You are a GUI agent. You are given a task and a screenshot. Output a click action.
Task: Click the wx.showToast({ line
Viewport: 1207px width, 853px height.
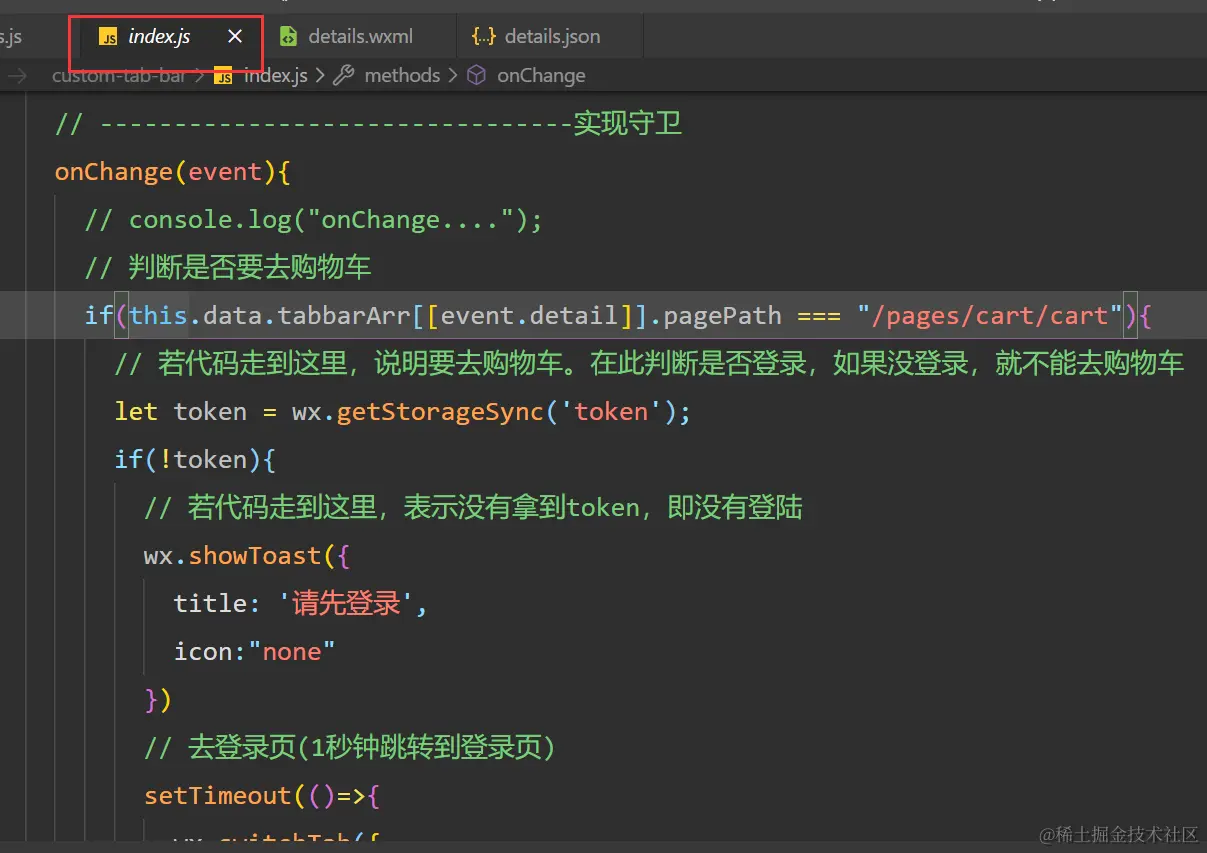[247, 556]
